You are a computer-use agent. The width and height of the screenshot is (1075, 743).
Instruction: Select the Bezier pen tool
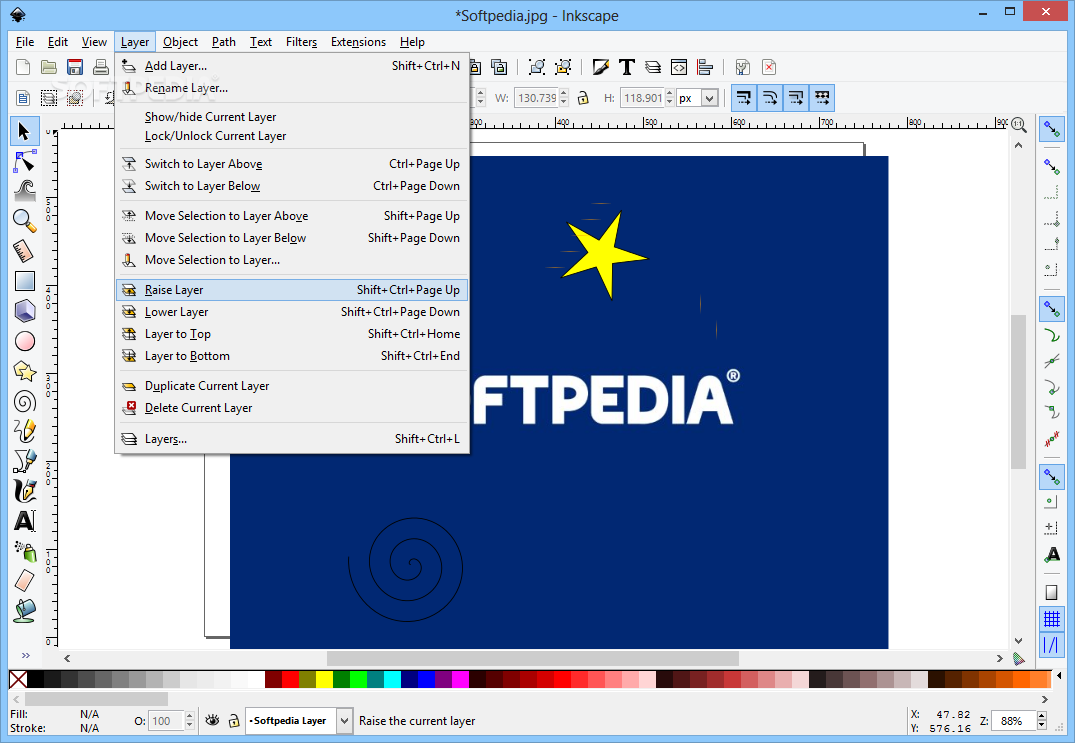click(24, 461)
